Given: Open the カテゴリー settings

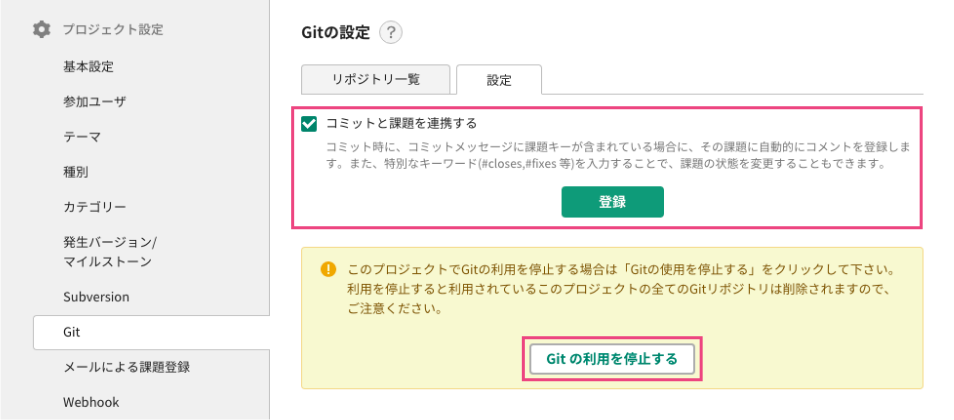Looking at the screenshot, I should [94, 207].
